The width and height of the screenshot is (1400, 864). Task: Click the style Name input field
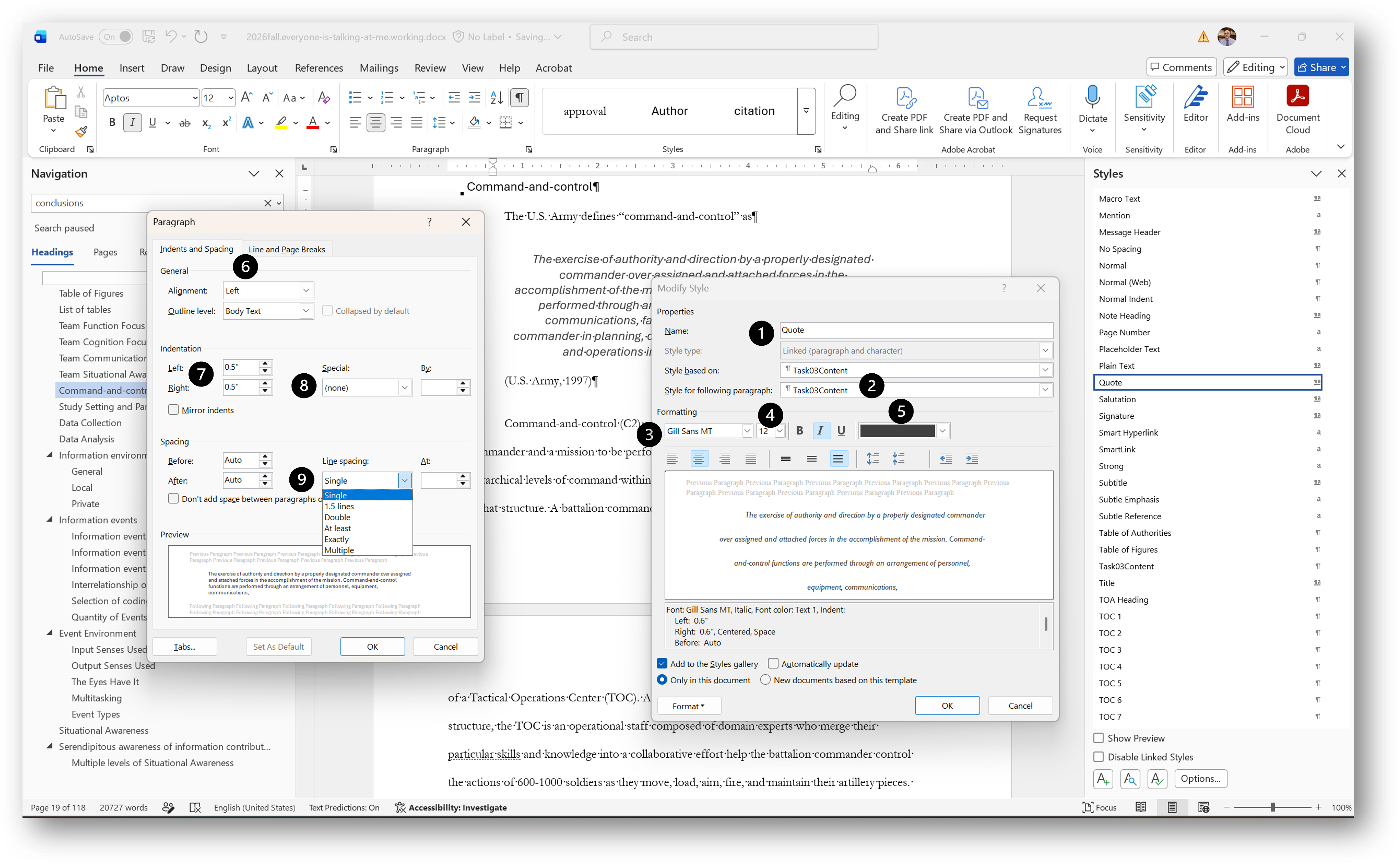pos(916,330)
